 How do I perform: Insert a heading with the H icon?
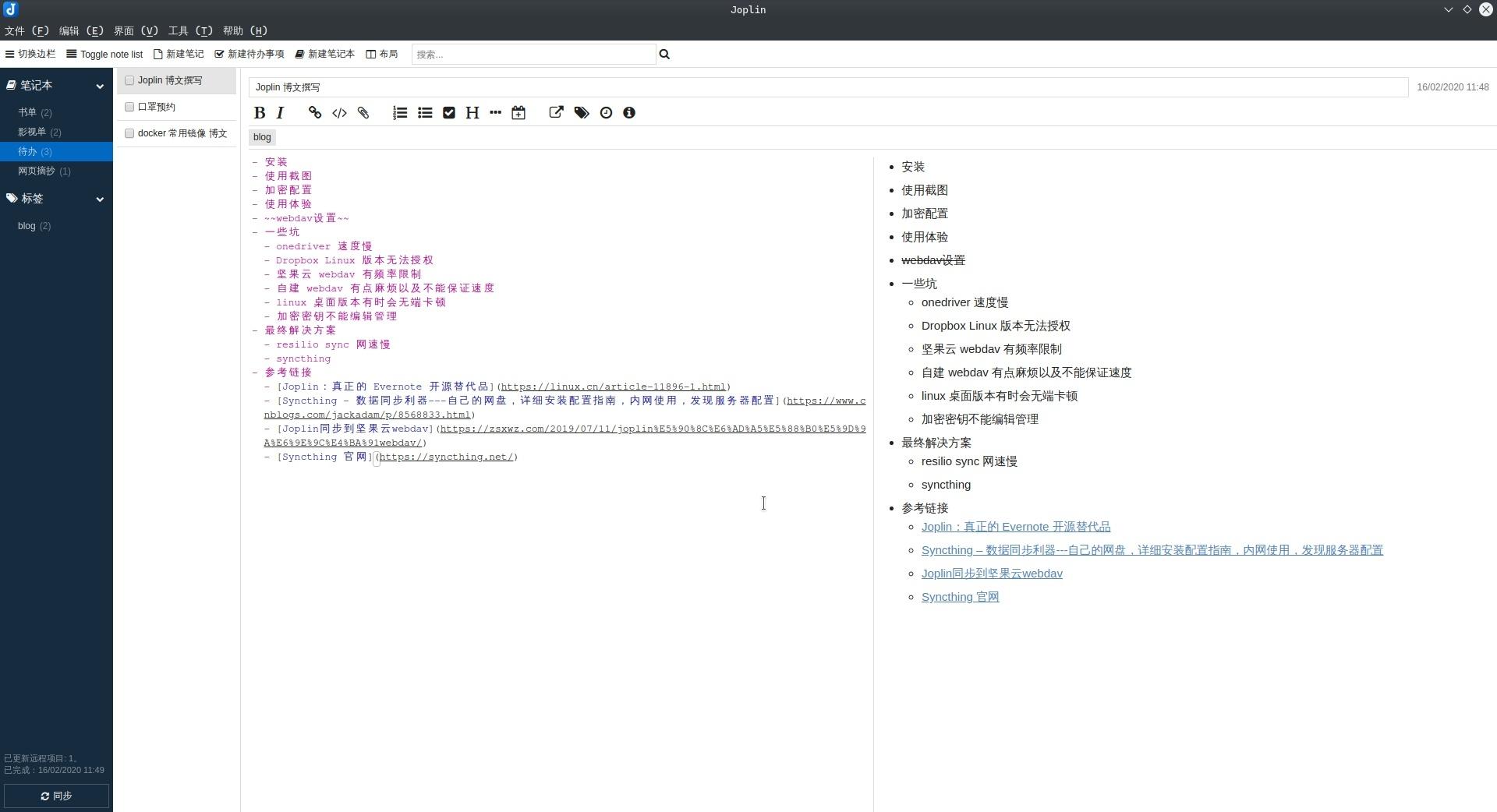[472, 113]
